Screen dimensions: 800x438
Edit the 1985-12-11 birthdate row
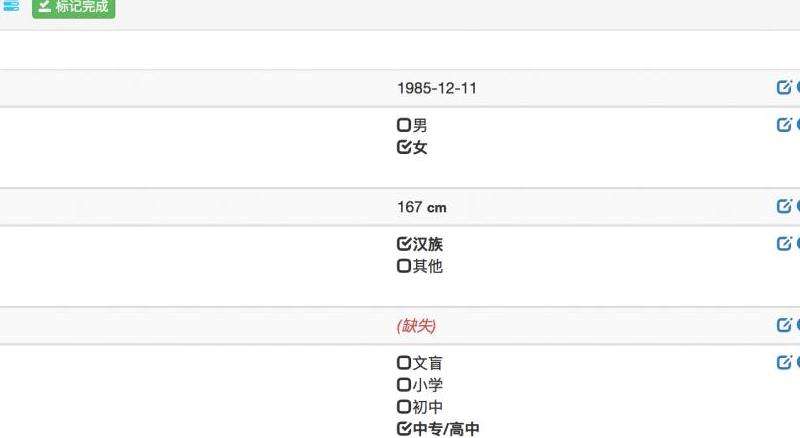point(784,87)
